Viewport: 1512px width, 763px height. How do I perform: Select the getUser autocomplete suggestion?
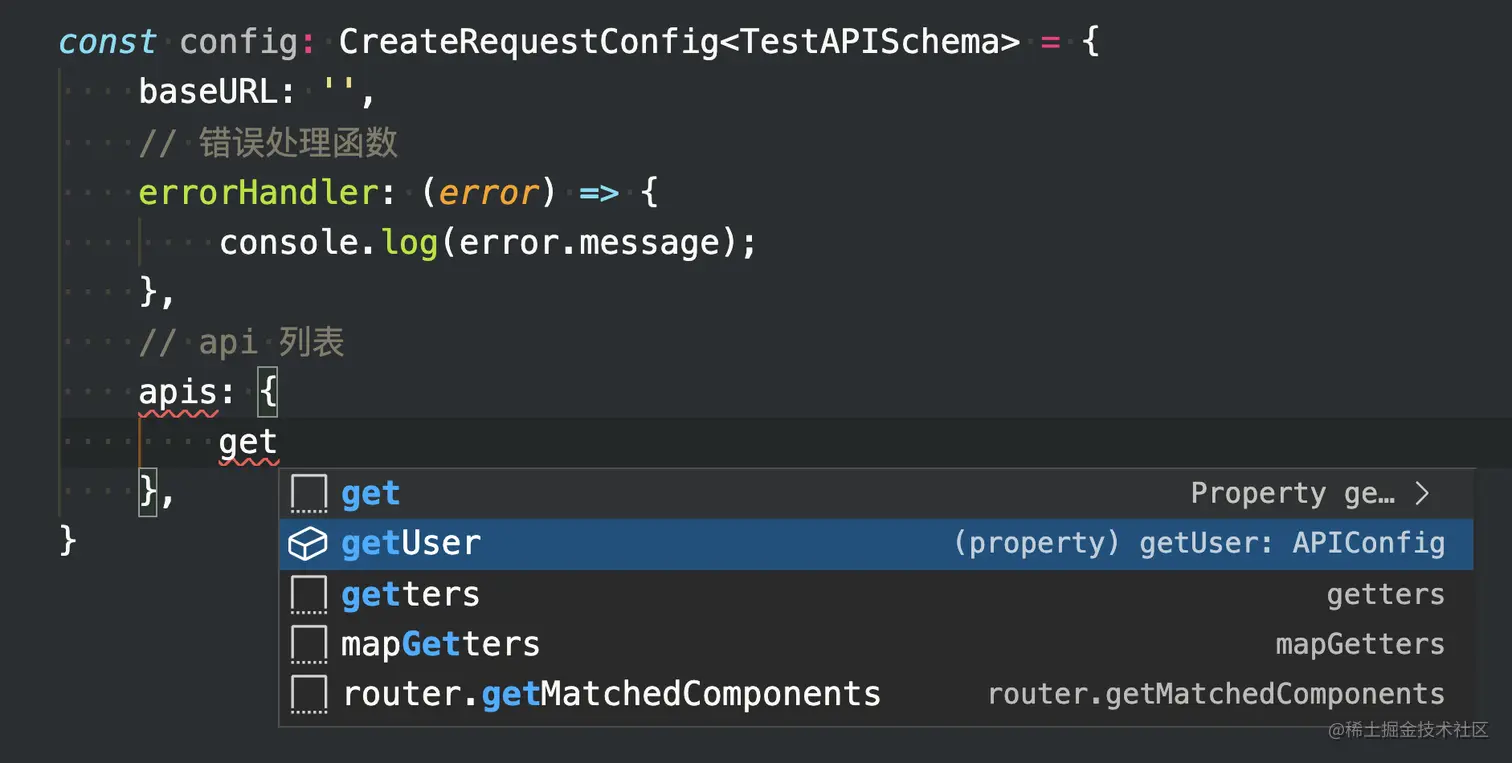click(411, 544)
